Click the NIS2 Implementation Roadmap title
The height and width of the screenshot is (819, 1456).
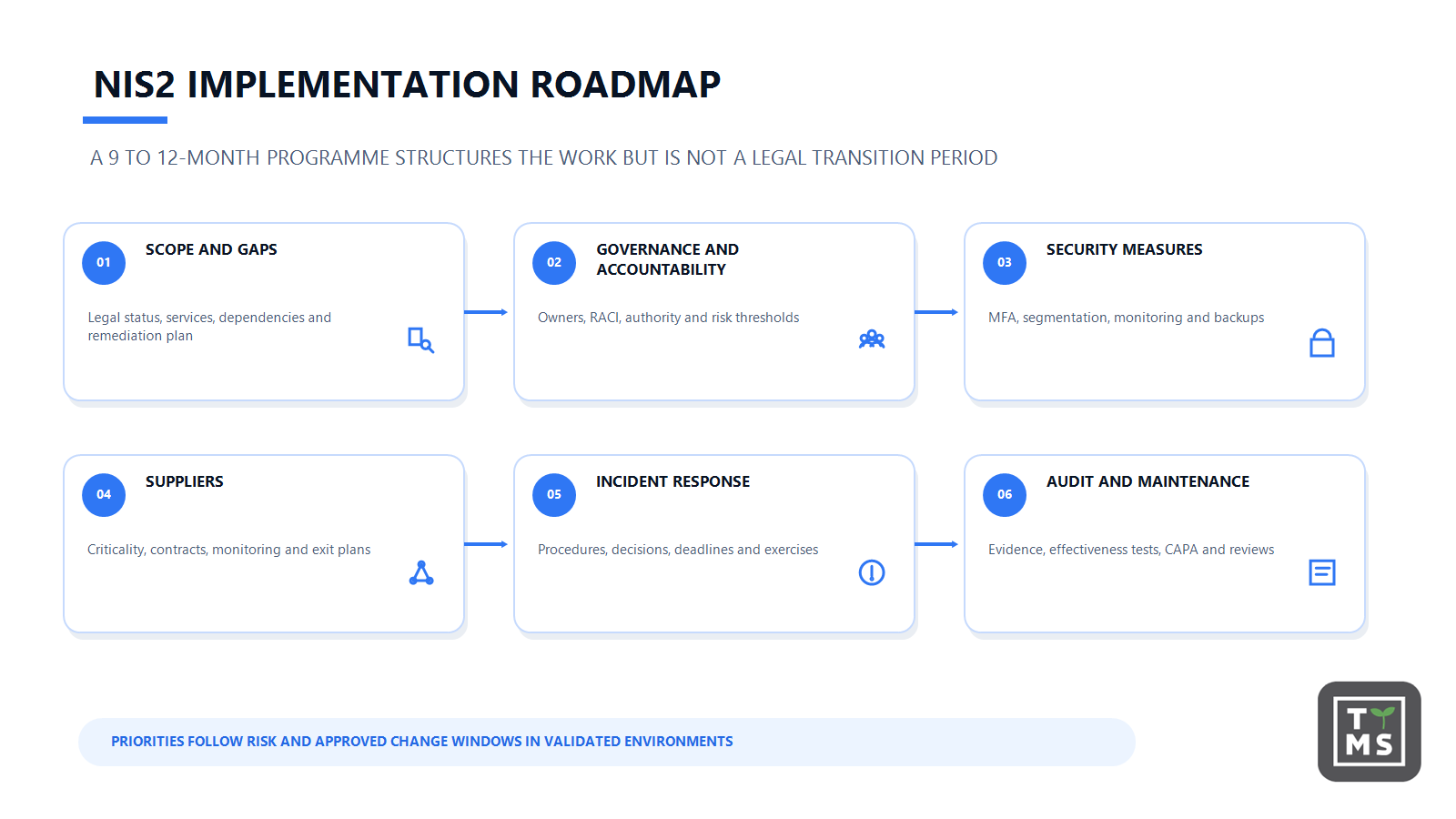click(407, 85)
